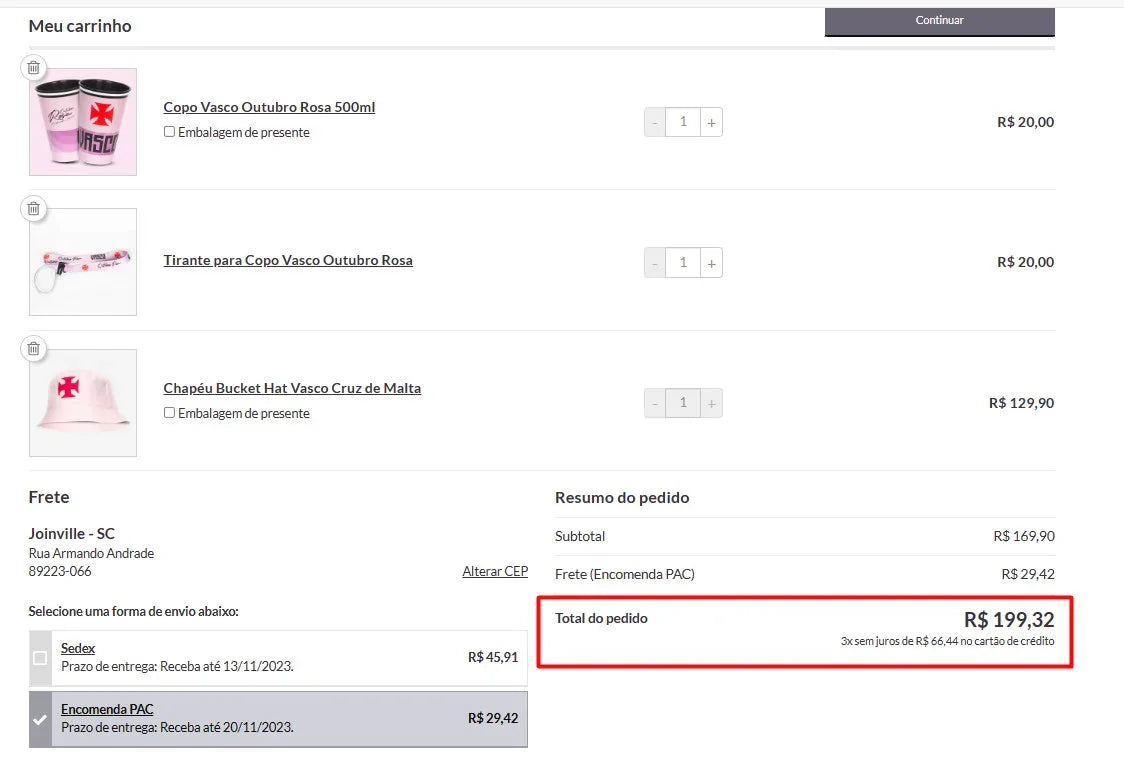Select Sedex shipping option checkbox
The height and width of the screenshot is (762, 1124).
(40, 658)
